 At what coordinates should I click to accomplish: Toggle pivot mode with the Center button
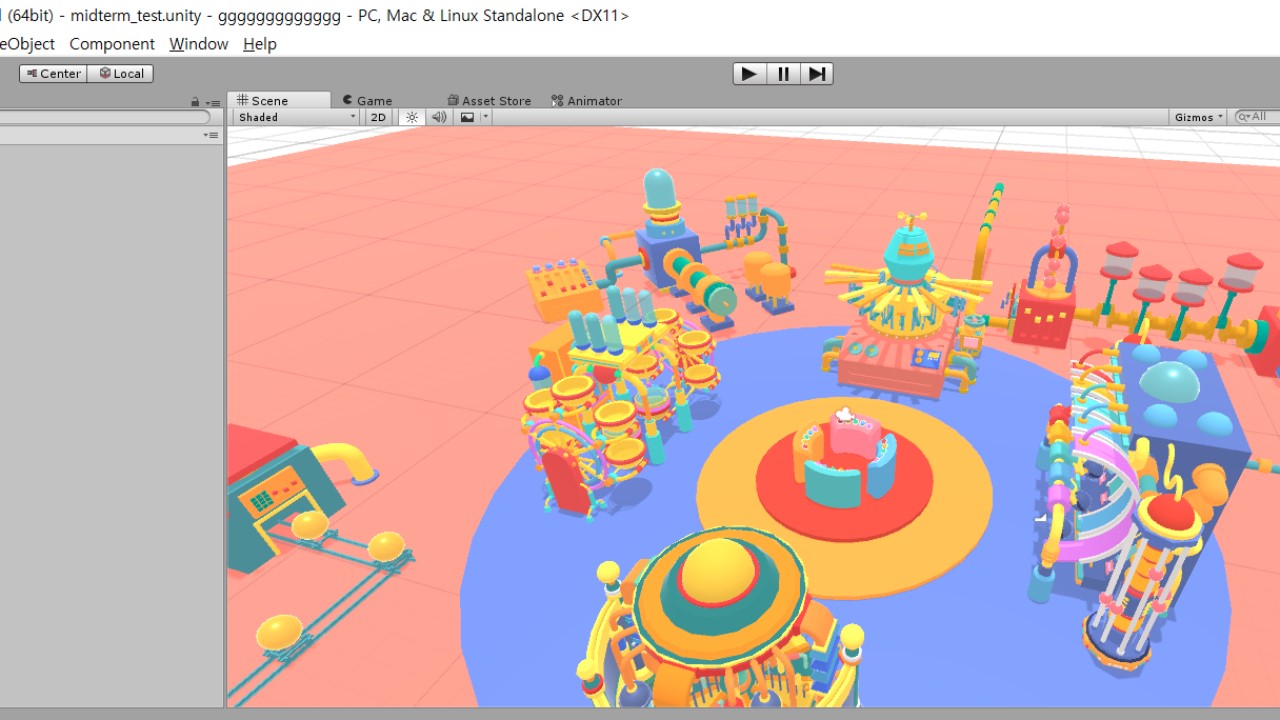click(53, 73)
